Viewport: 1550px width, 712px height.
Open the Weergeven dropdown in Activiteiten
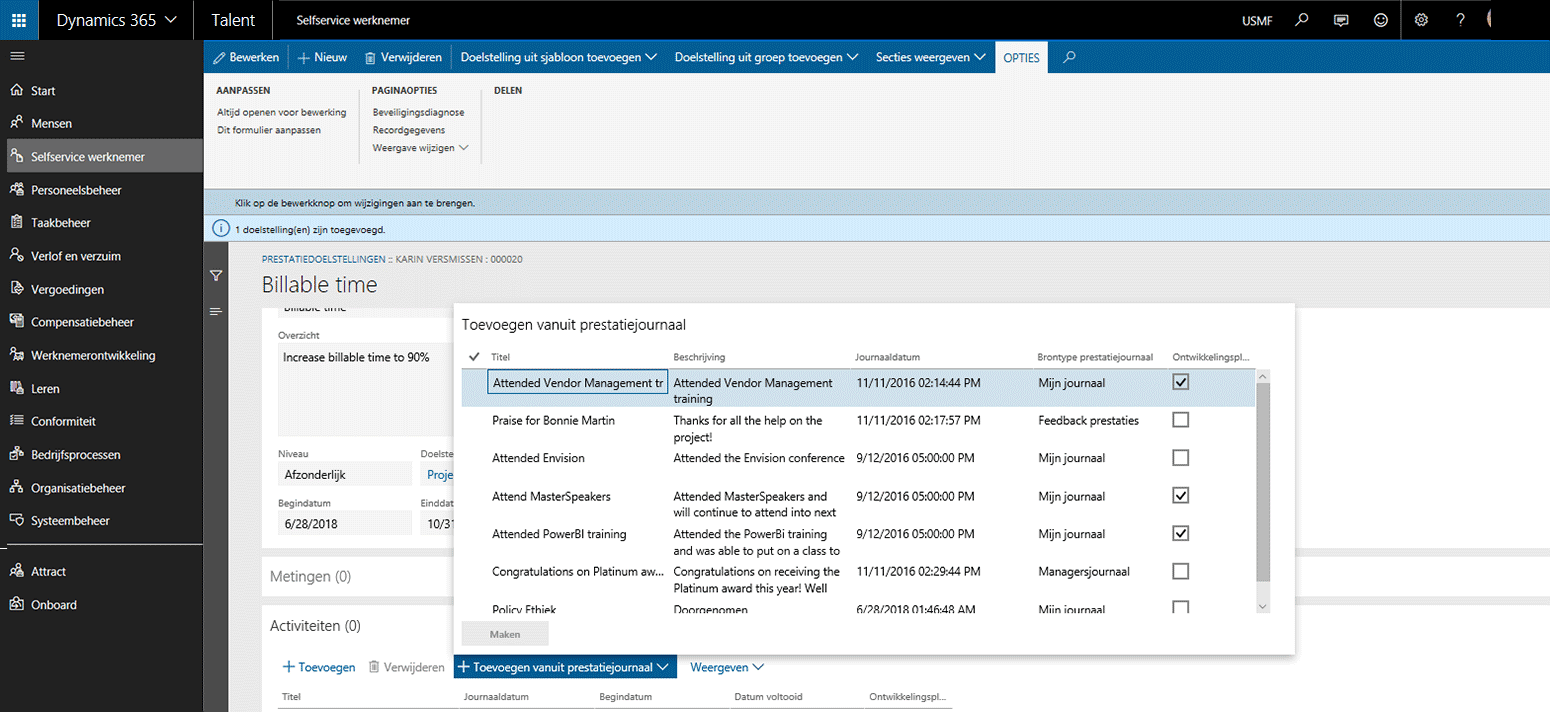[x=727, y=667]
